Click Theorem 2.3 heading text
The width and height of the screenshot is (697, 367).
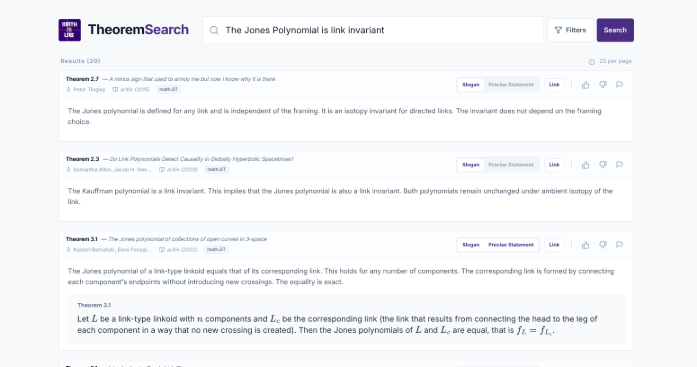point(82,159)
